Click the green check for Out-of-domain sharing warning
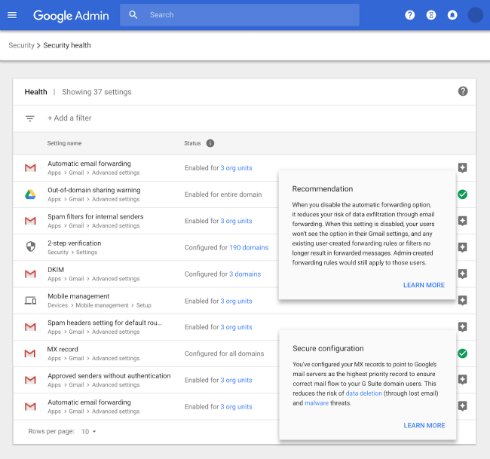The height and width of the screenshot is (459, 490). click(462, 194)
